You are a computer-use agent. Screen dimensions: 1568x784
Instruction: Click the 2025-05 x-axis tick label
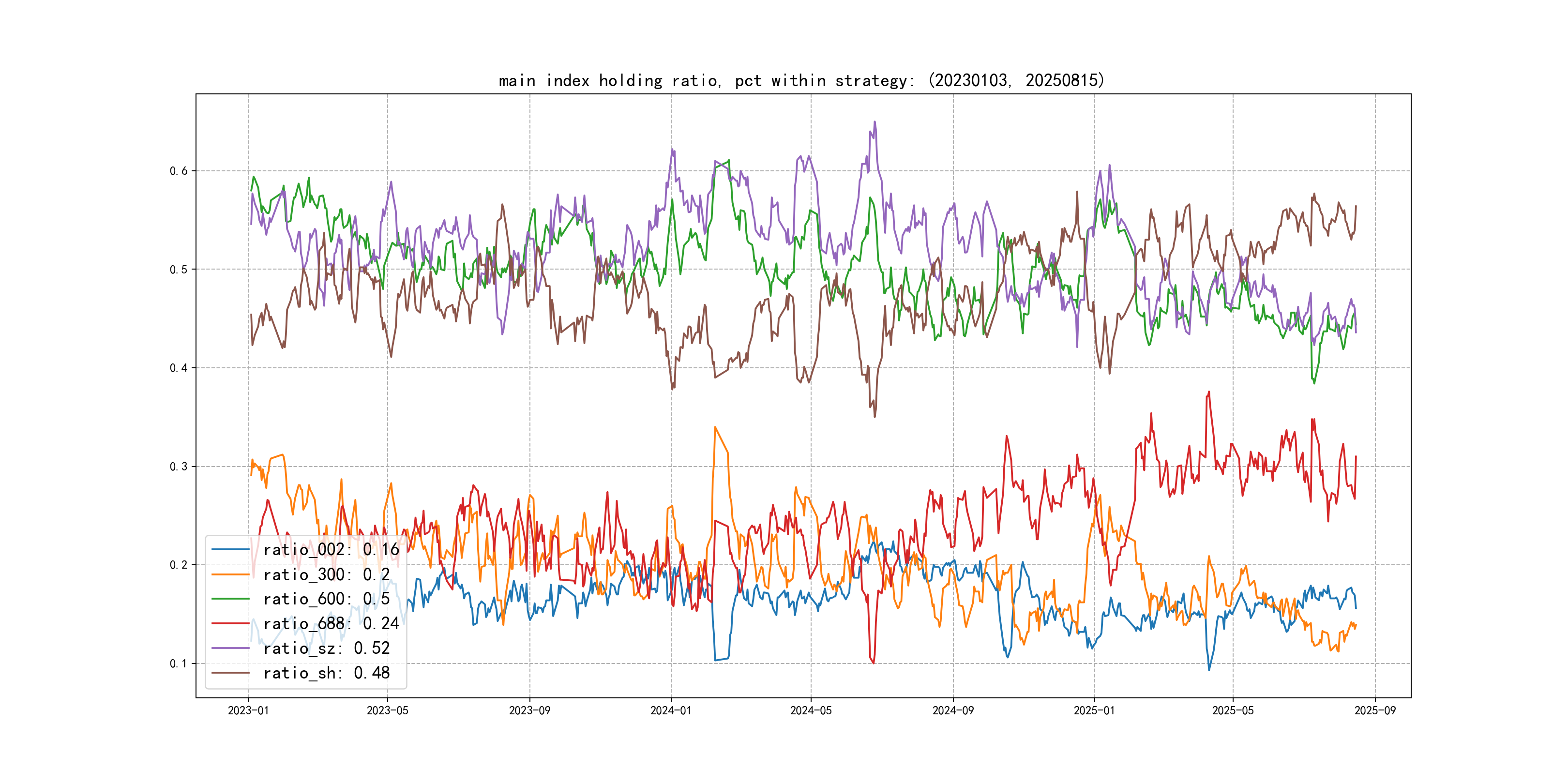[1233, 710]
